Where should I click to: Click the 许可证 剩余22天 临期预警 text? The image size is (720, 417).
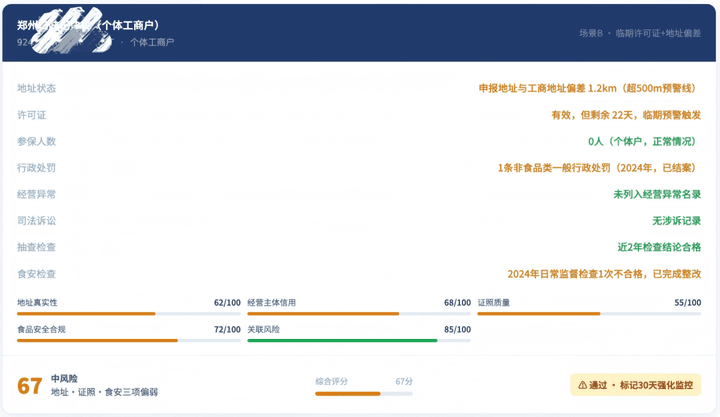(x=626, y=115)
